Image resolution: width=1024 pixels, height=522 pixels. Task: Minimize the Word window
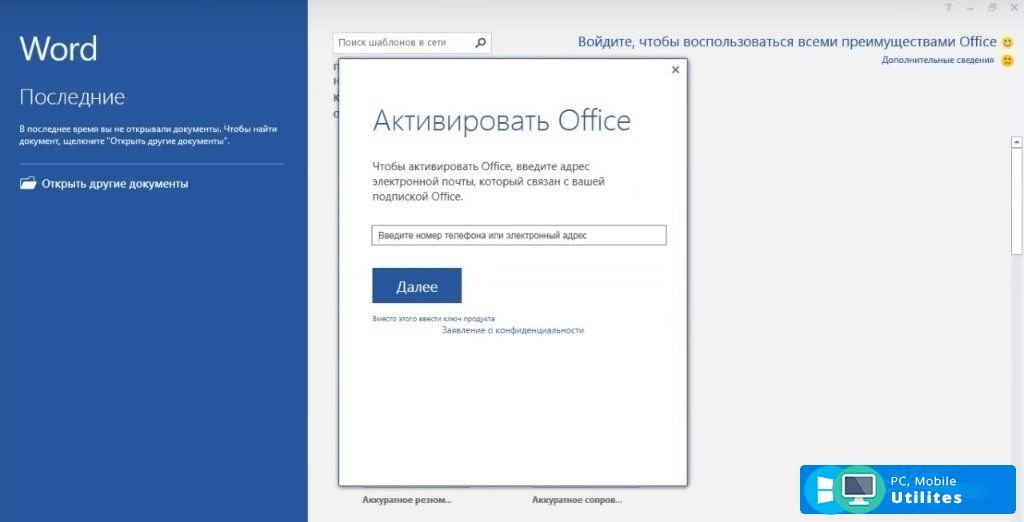(x=970, y=8)
